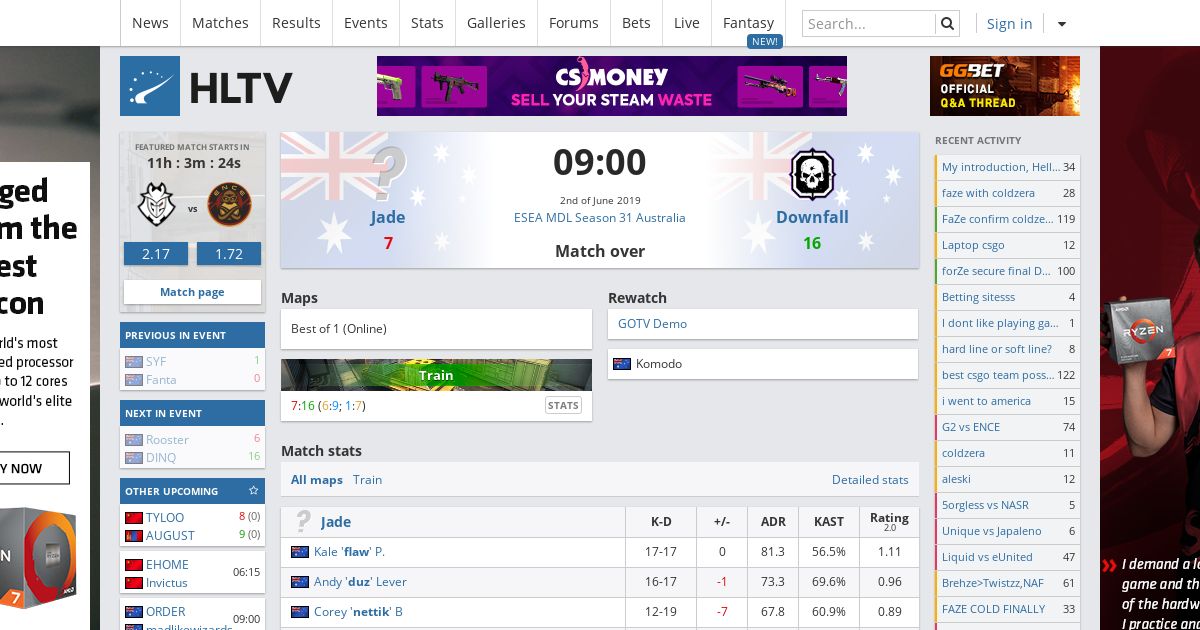Screen dimensions: 1200x630
Task: Click the flag icon beside Corey 'nettik' B
Action: pos(299,612)
